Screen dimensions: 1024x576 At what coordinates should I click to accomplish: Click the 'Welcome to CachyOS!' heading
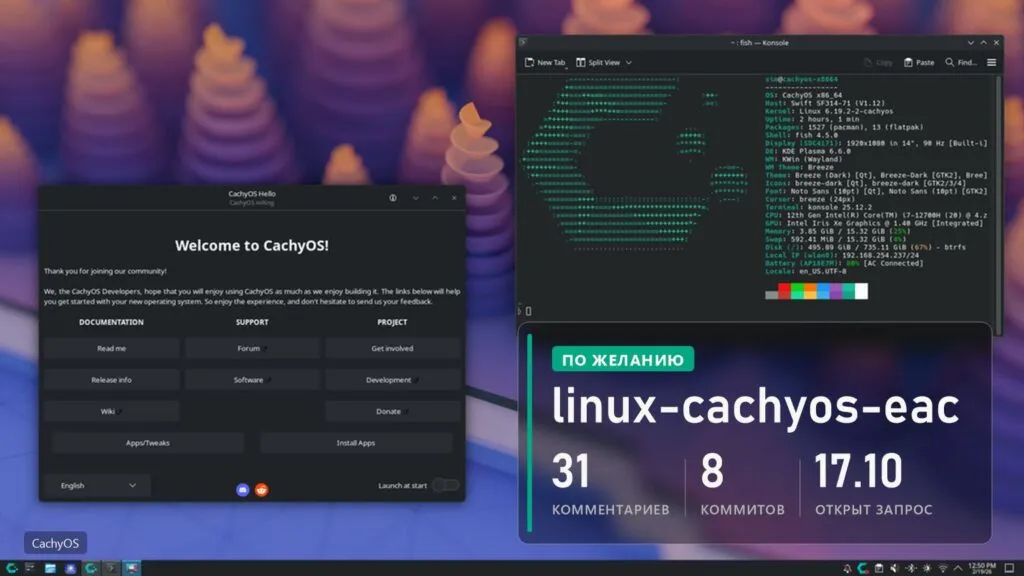[x=252, y=246]
